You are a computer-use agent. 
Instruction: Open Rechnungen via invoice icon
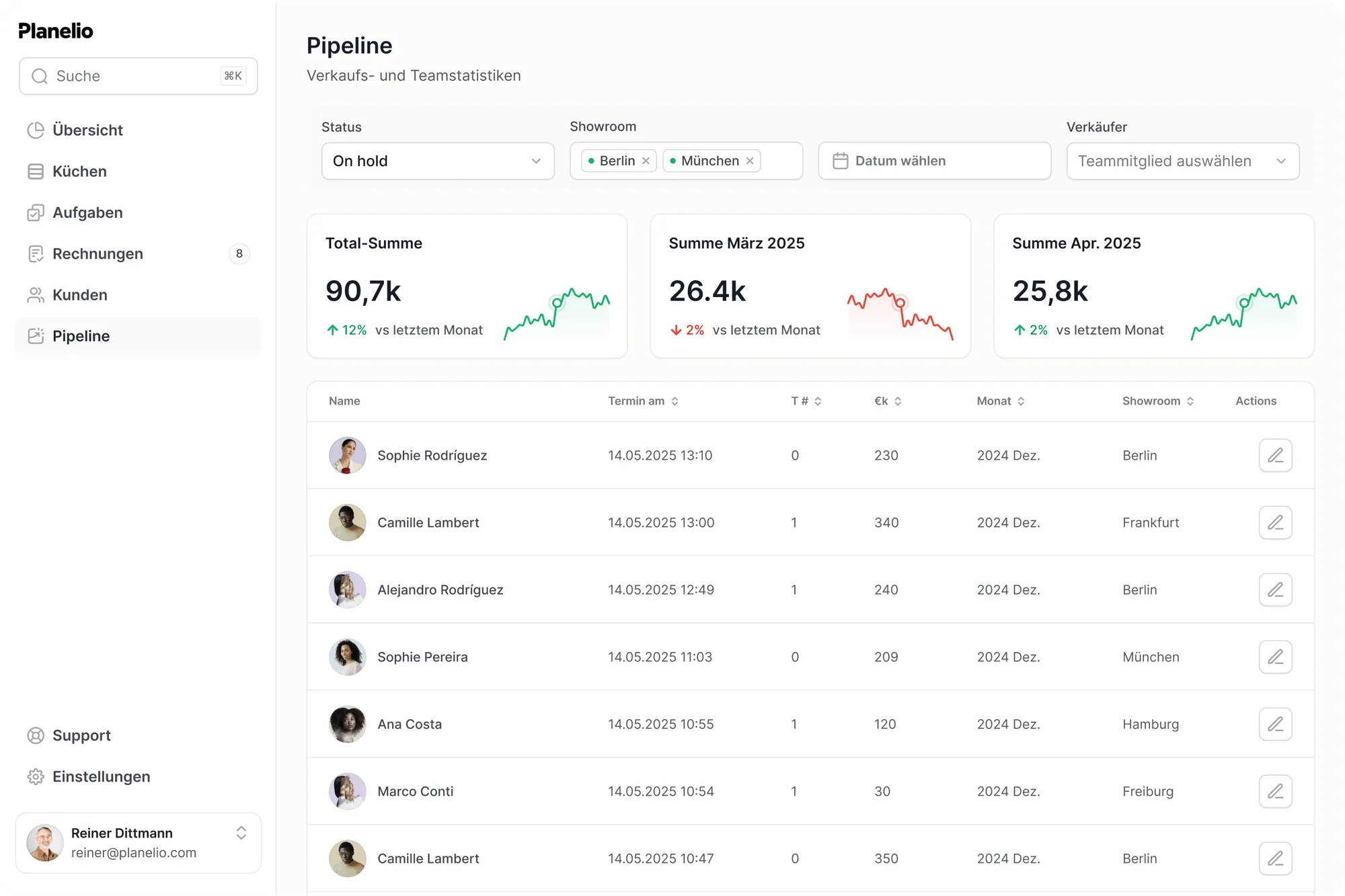[x=36, y=253]
